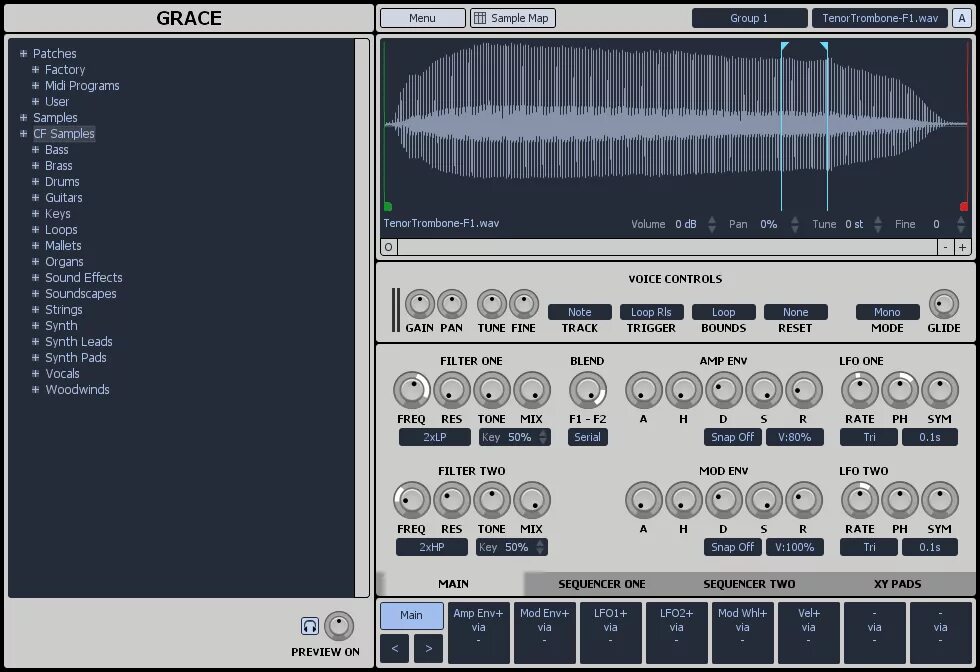Open Filter One type 2xLP dropdown
The height and width of the screenshot is (672, 980).
[435, 437]
